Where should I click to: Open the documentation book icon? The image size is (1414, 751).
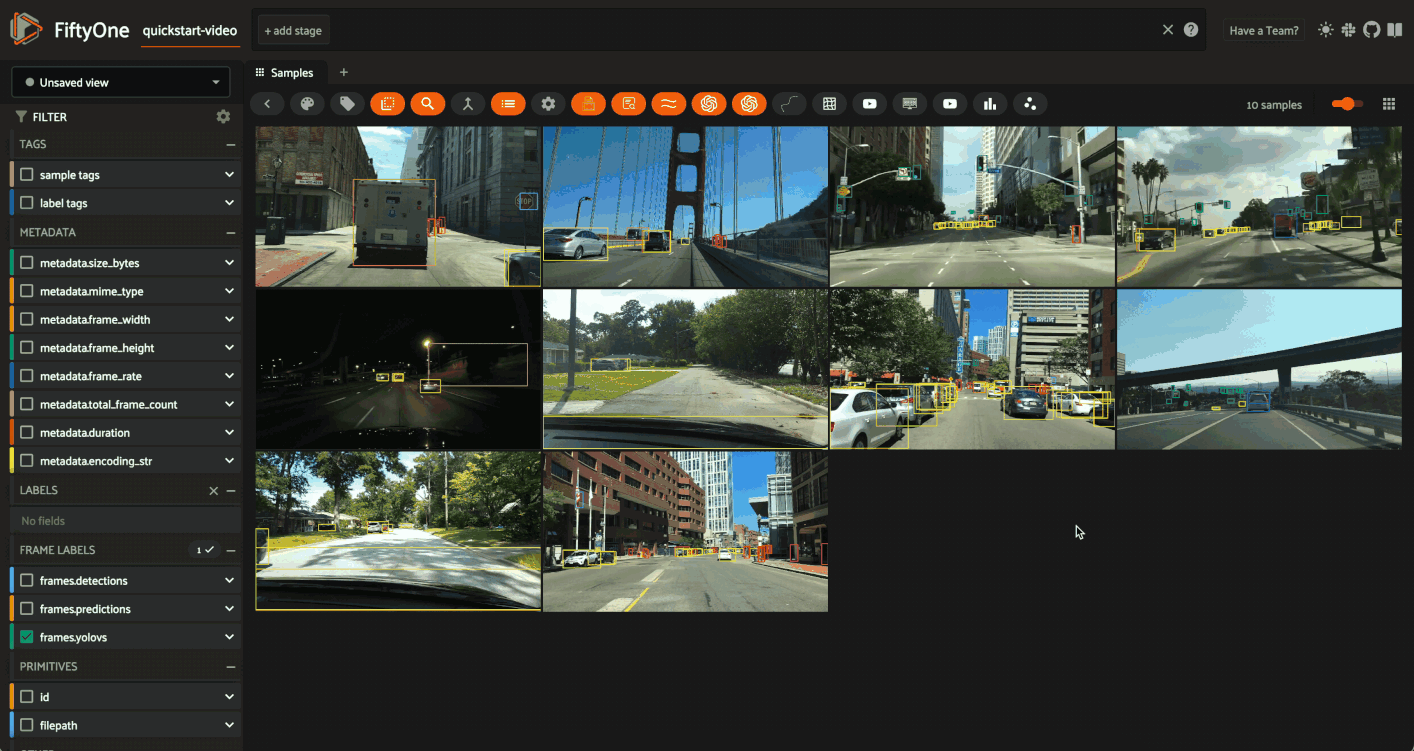point(1394,30)
